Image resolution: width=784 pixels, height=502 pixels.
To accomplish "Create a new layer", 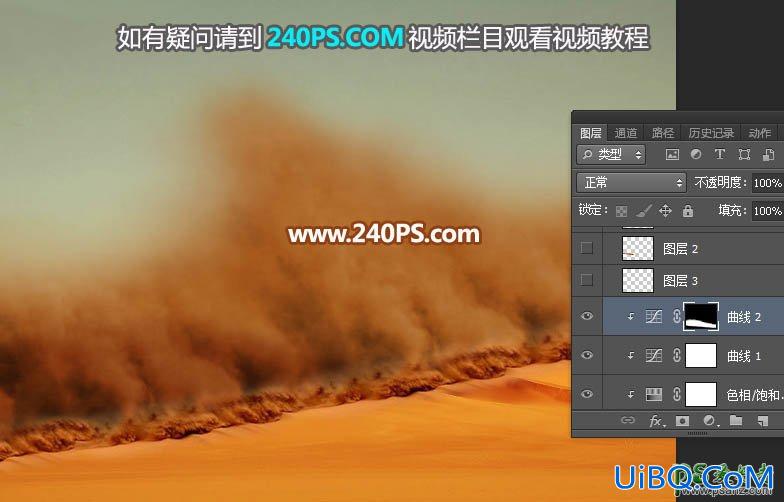I will tap(762, 421).
